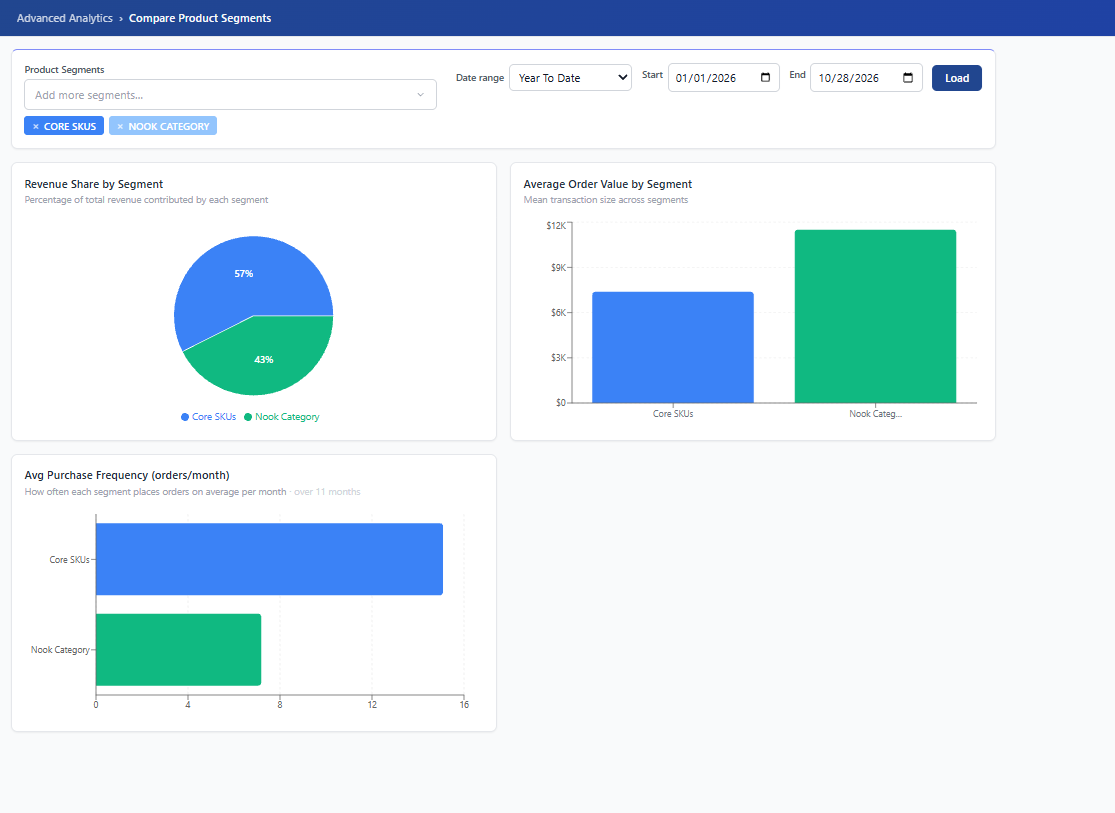
Task: Click the End date field 10/28/2026
Action: click(x=866, y=78)
